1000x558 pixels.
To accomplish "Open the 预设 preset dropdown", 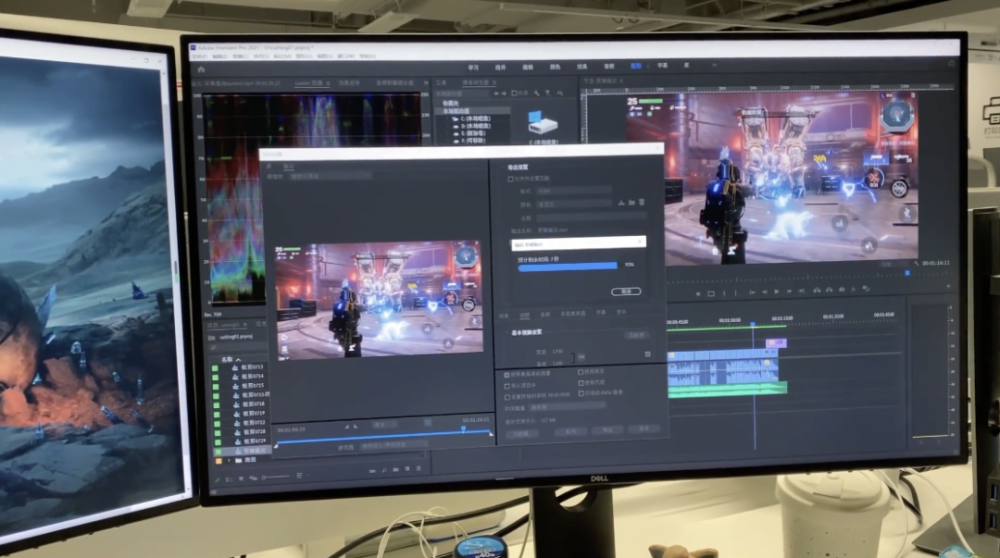I will tap(574, 204).
